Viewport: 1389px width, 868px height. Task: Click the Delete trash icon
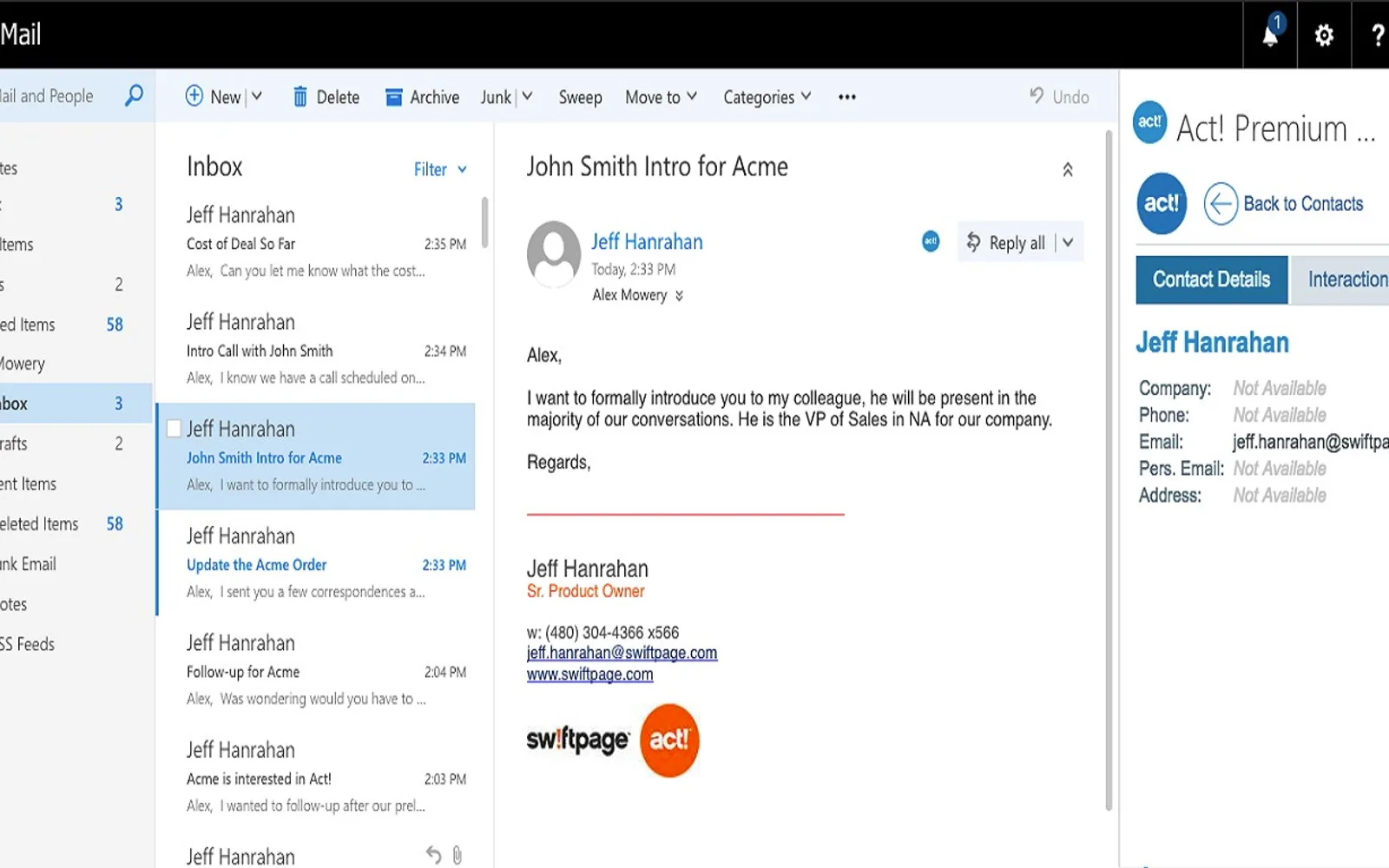coord(300,97)
